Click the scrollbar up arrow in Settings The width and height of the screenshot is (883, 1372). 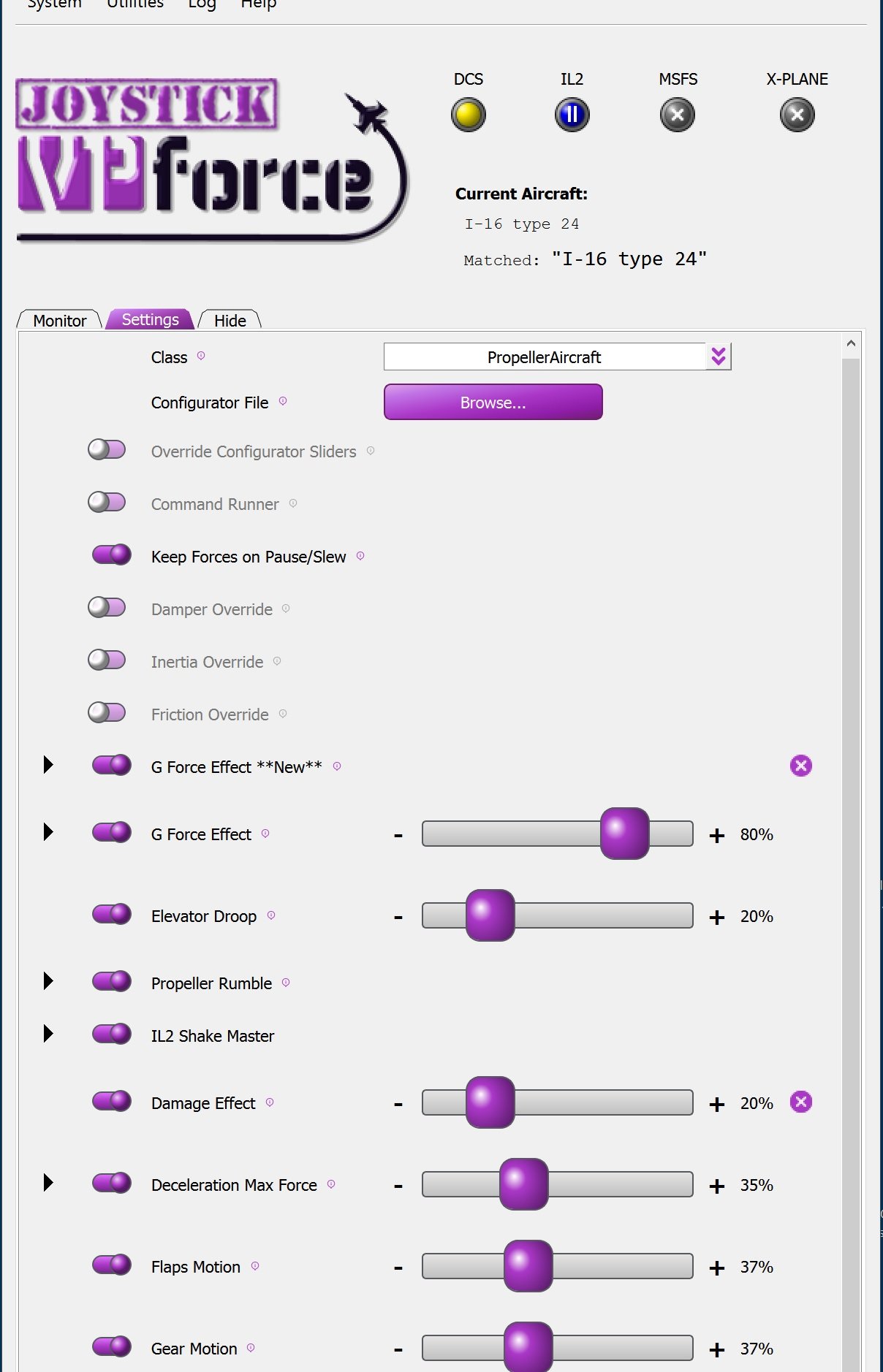click(x=850, y=343)
